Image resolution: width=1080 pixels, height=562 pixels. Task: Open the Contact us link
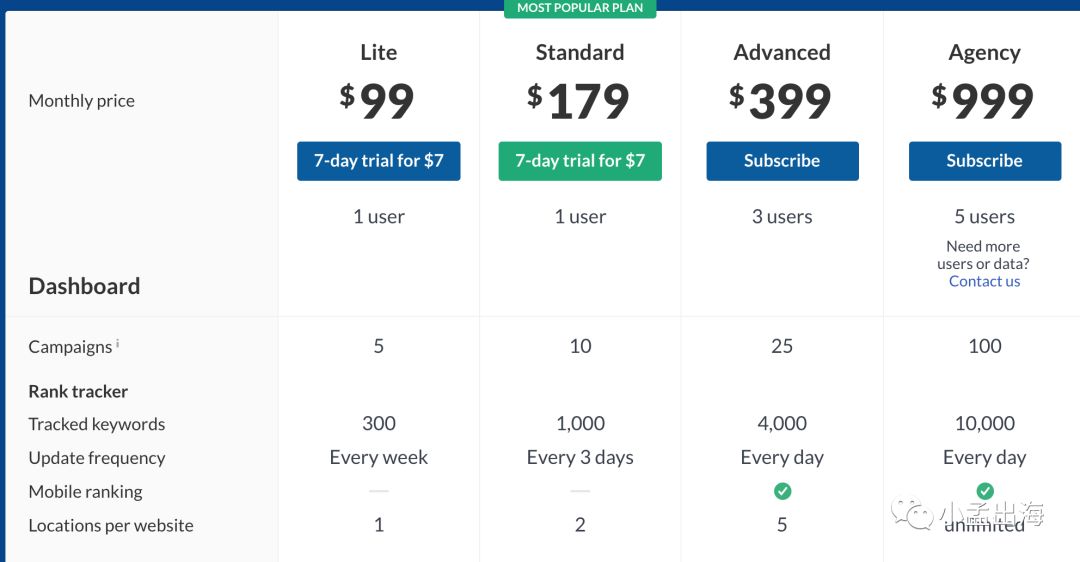click(984, 281)
